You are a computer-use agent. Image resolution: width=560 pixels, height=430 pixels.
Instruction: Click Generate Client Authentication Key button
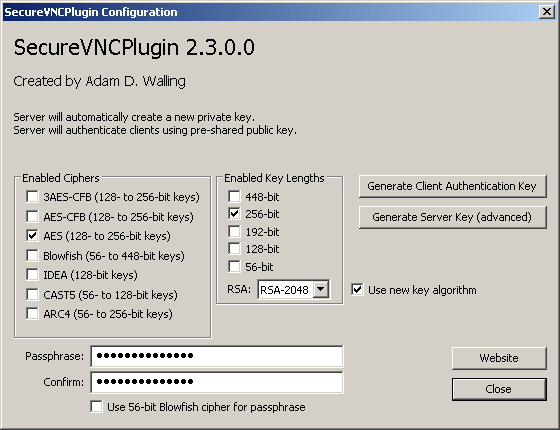452,186
